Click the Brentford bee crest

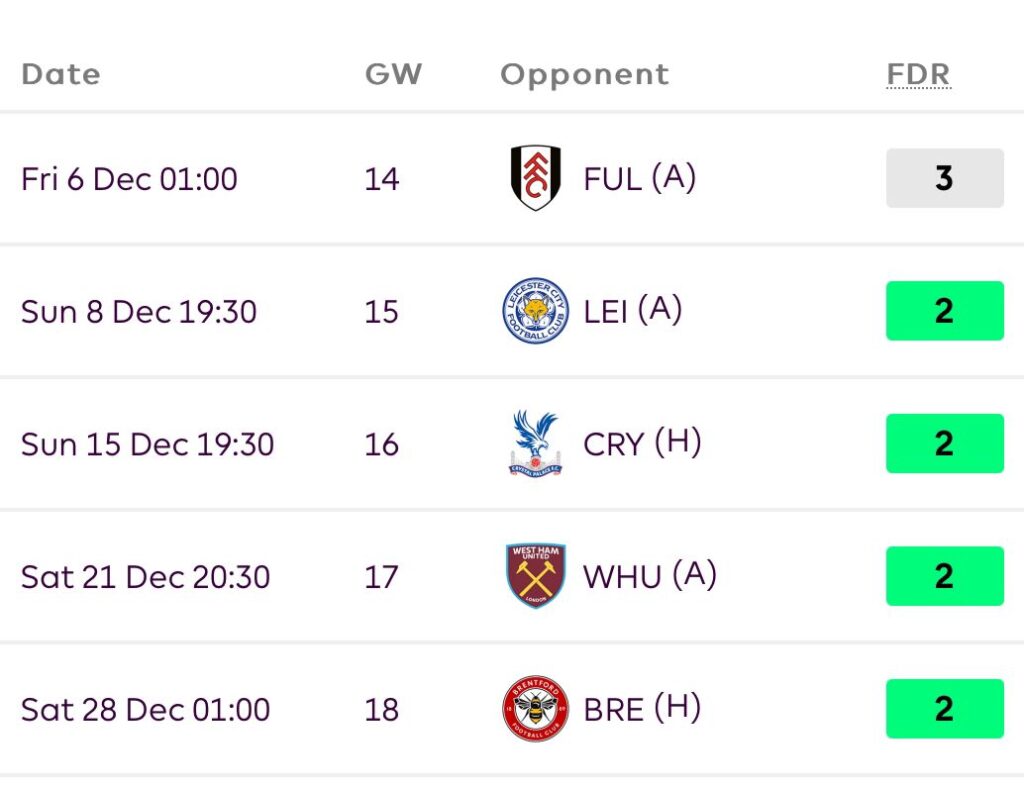point(535,709)
